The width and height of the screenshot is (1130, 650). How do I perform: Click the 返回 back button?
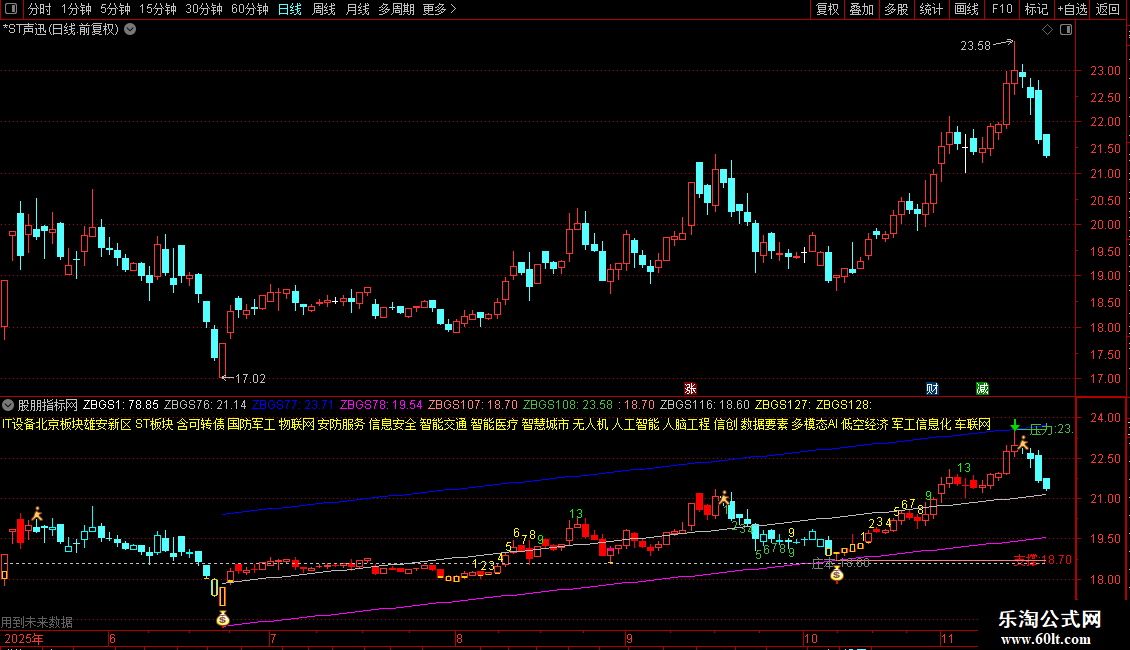(1108, 9)
